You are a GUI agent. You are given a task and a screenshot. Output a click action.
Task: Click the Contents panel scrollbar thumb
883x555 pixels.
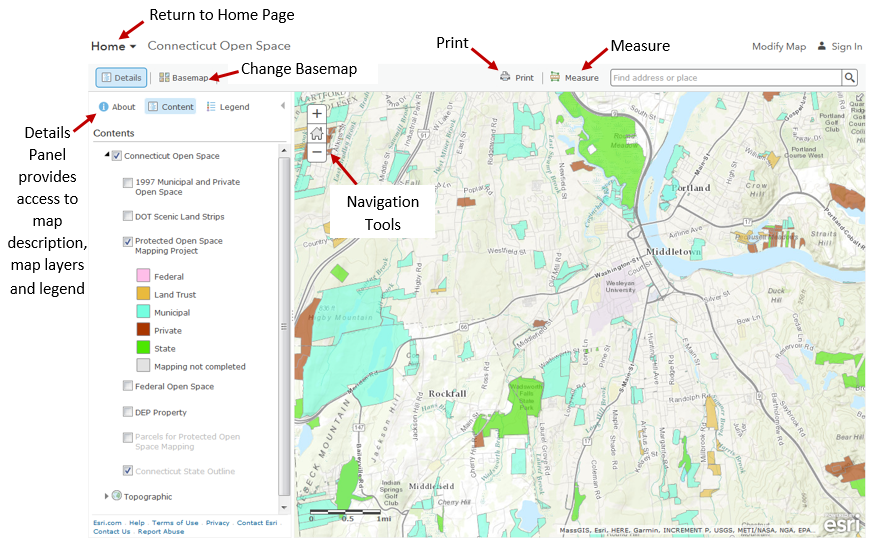click(x=284, y=326)
